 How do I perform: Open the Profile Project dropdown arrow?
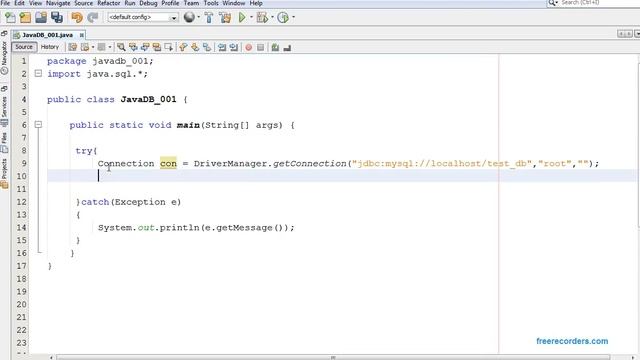coord(293,17)
